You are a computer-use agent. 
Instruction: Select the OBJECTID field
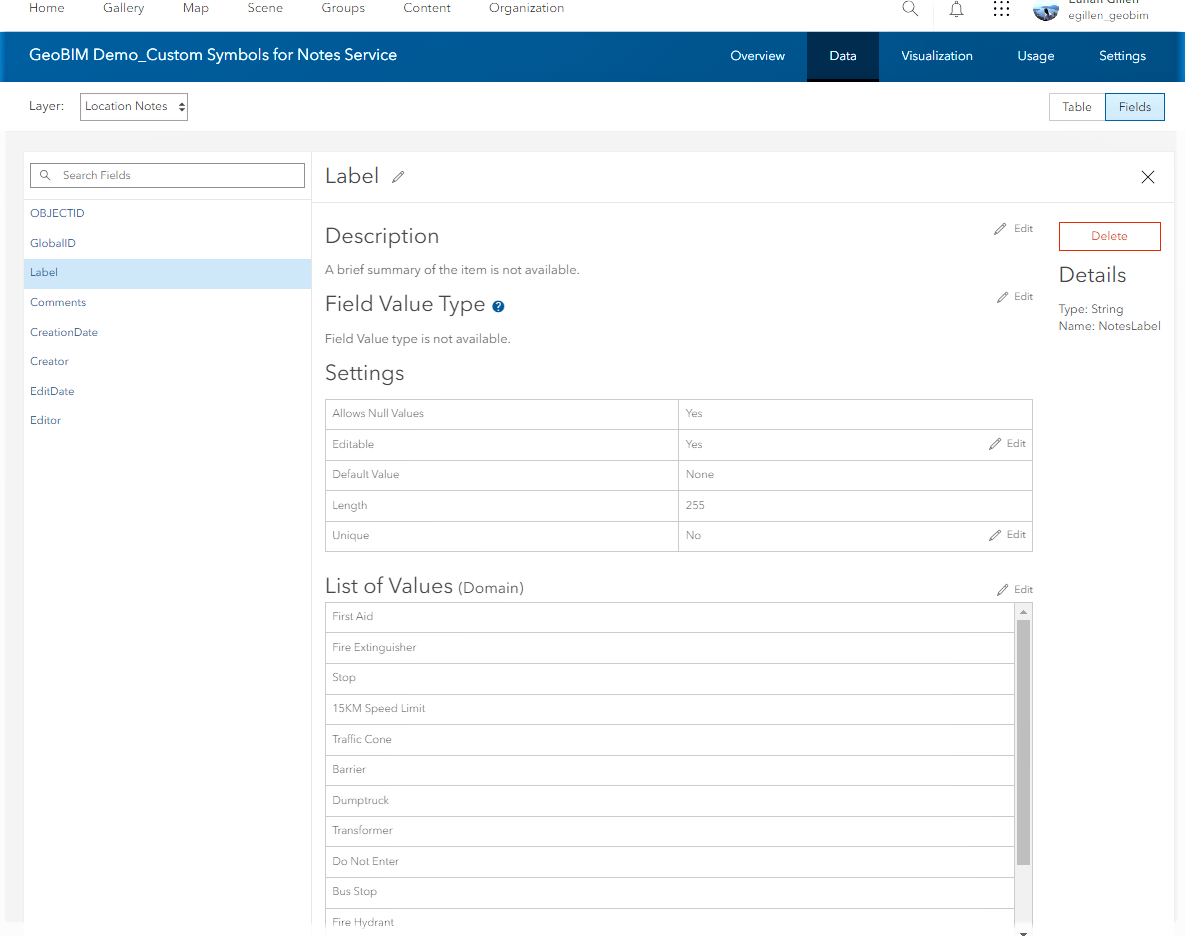point(57,213)
